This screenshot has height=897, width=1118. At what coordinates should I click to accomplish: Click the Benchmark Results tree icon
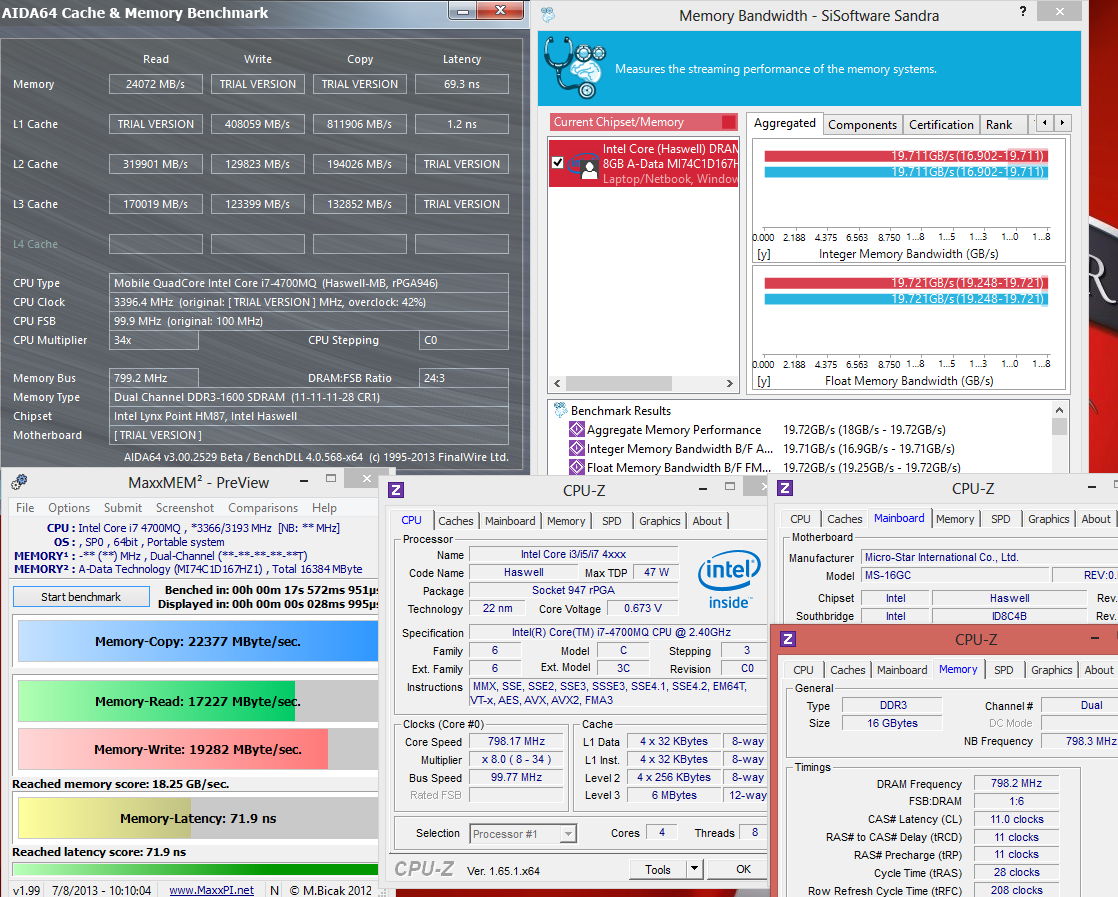pos(560,410)
